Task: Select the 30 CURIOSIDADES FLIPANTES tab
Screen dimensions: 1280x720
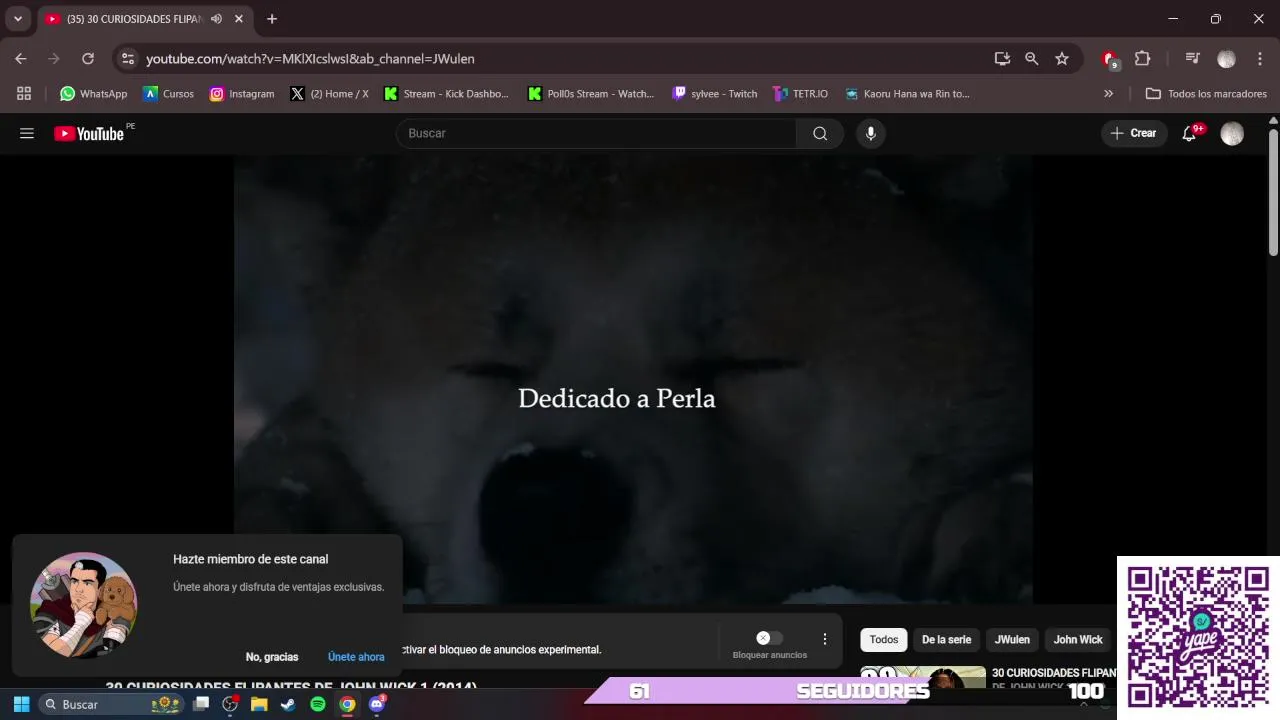Action: [x=134, y=19]
